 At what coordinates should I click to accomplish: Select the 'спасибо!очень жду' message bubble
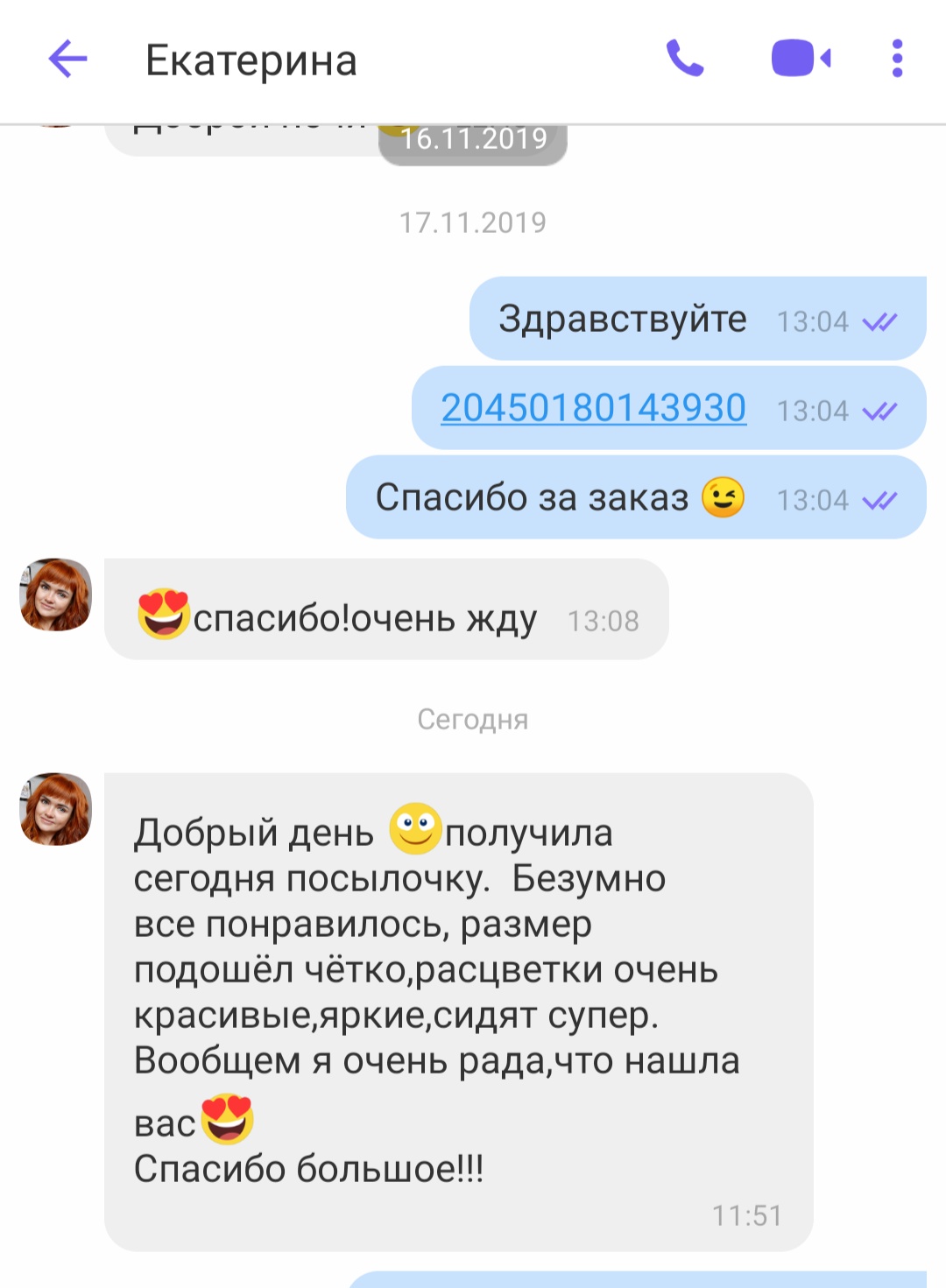tap(386, 609)
